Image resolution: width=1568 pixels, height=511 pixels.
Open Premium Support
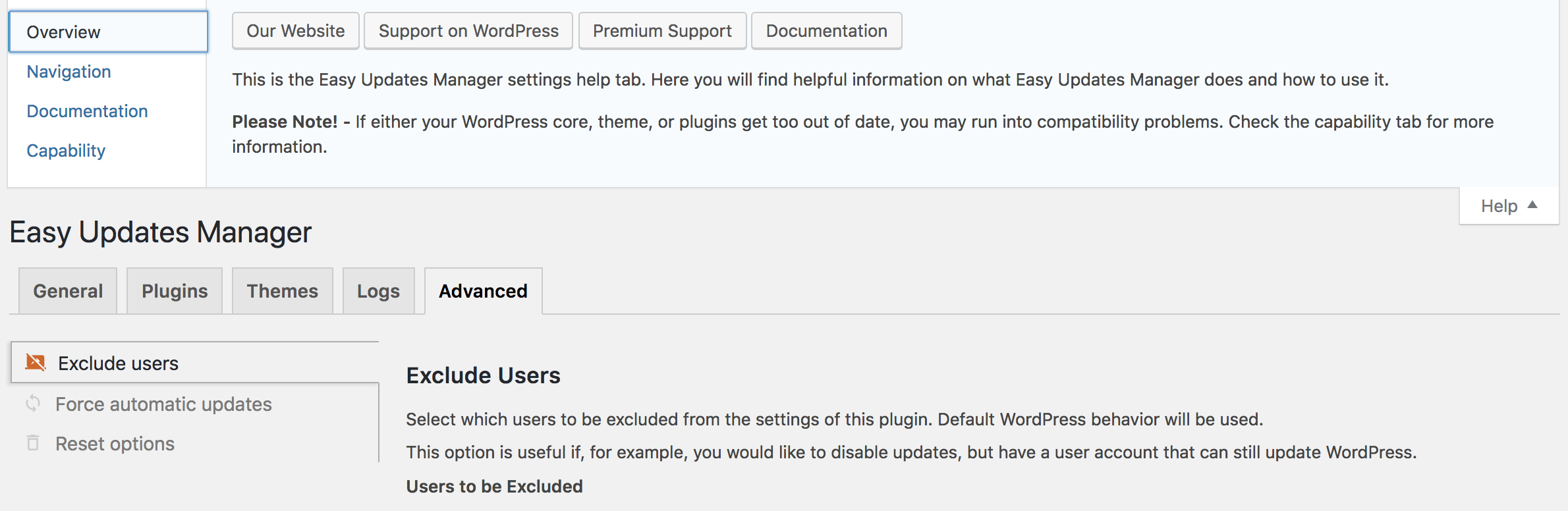click(662, 31)
